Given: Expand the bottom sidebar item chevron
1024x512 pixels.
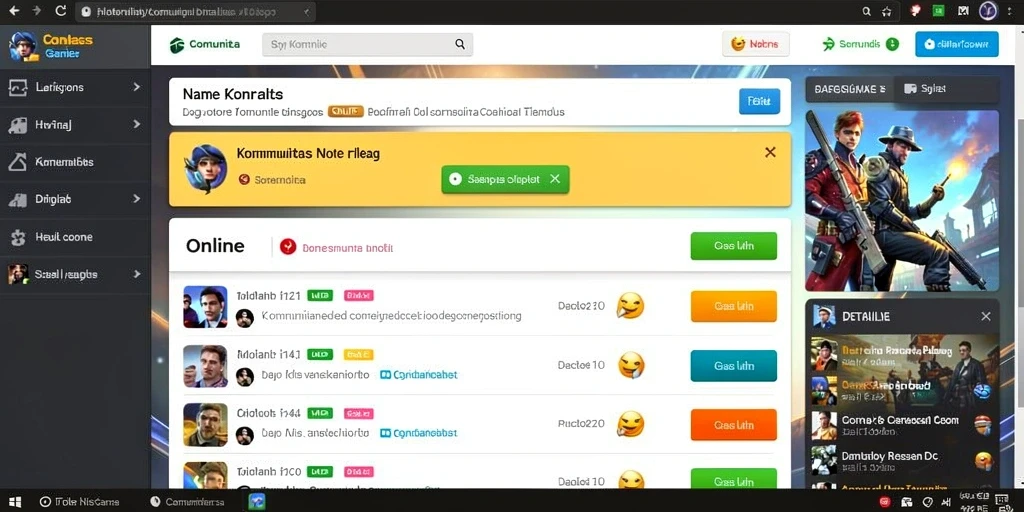Looking at the screenshot, I should pyautogui.click(x=136, y=274).
